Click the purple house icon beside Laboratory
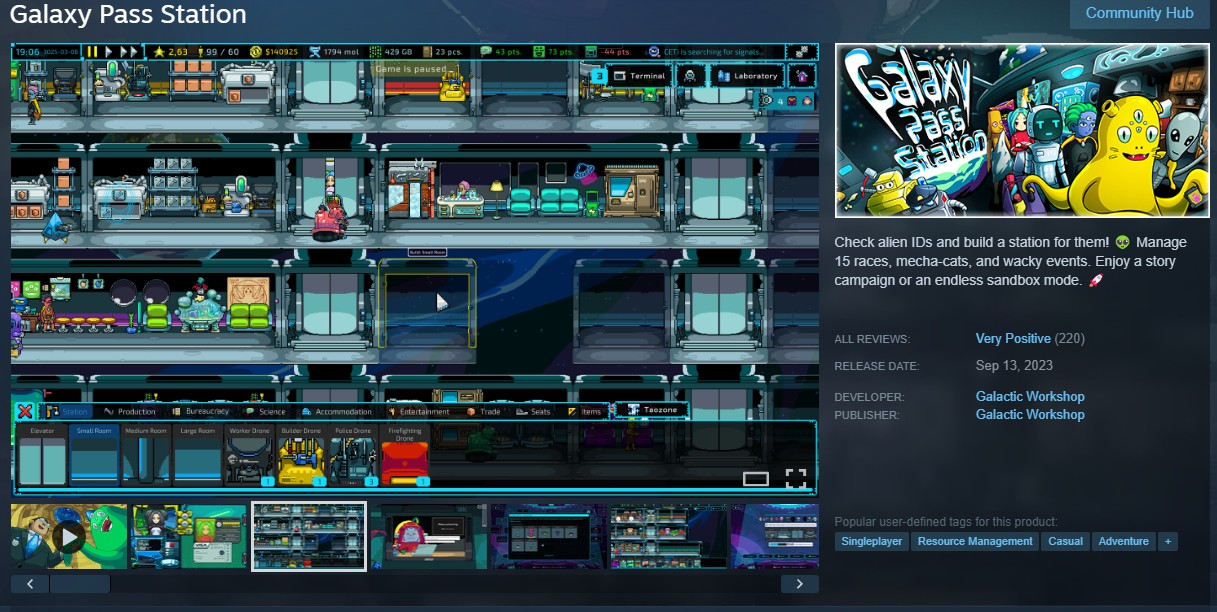Image resolution: width=1217 pixels, height=612 pixels. coord(801,76)
